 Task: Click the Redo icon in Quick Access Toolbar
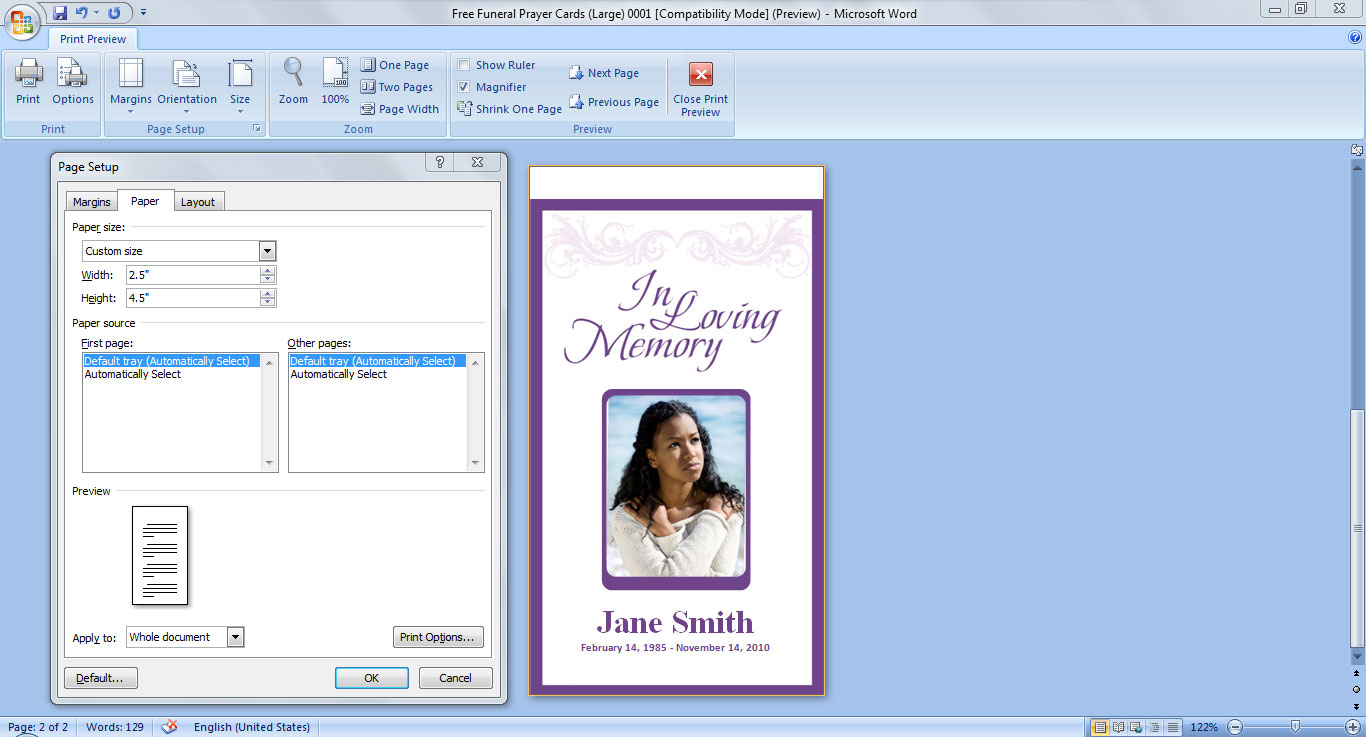pos(114,13)
